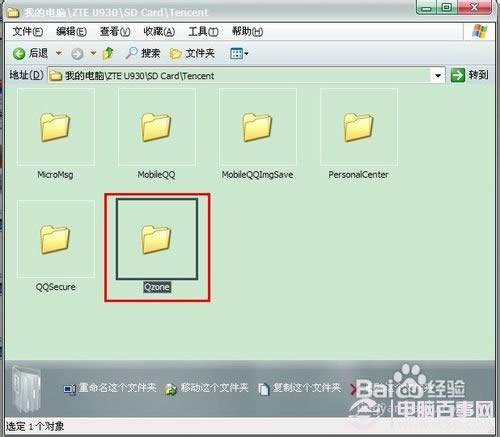Open the 文件 menu
Image resolution: width=500 pixels, height=437 pixels.
[28, 32]
